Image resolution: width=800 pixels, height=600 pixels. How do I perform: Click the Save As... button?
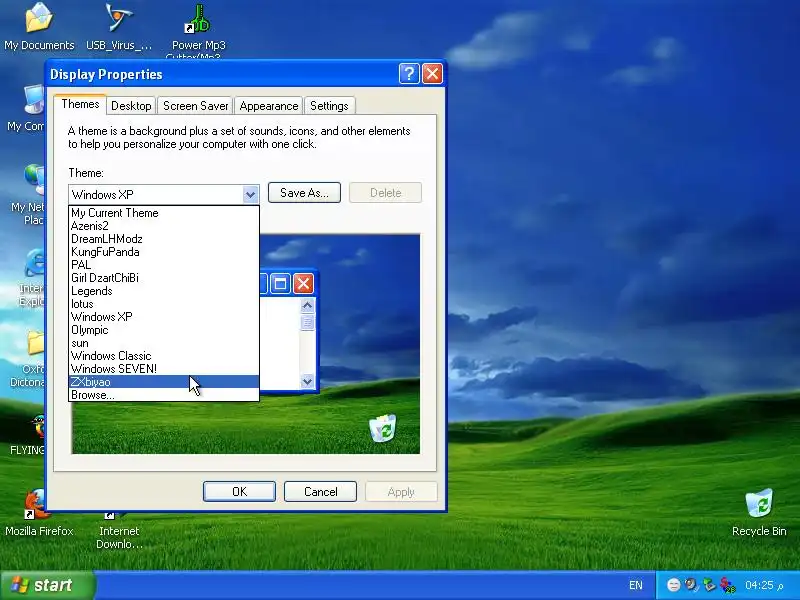(x=304, y=193)
